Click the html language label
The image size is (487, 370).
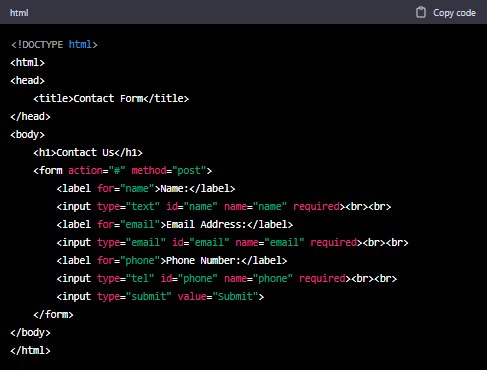coord(19,13)
